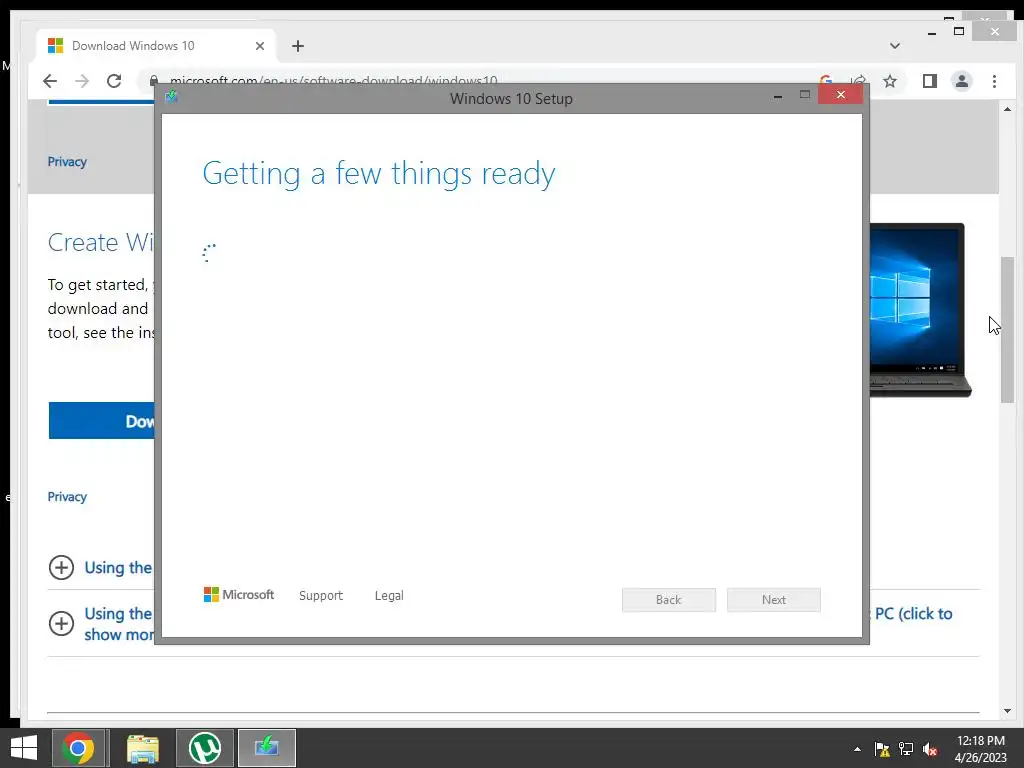This screenshot has width=1024, height=768.
Task: Click the Windows 10 Setup title icon
Action: (172, 97)
